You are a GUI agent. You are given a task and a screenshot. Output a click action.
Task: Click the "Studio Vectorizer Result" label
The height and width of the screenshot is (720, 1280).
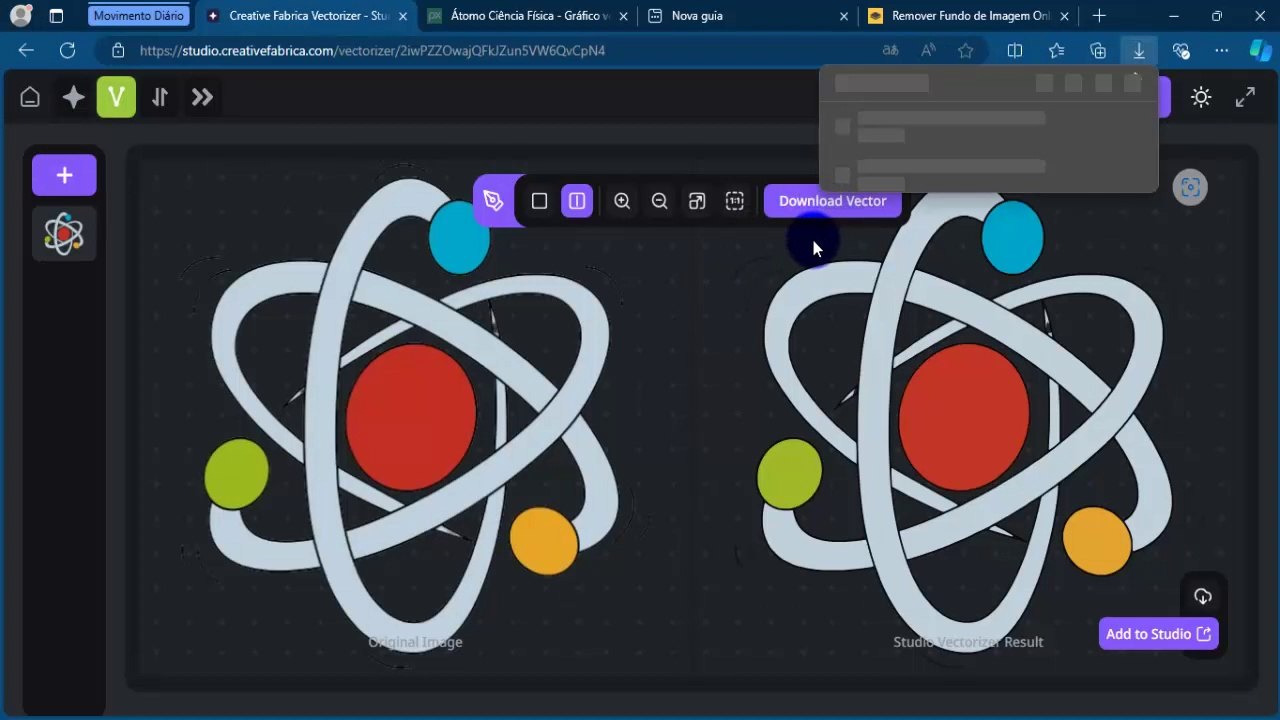point(968,642)
